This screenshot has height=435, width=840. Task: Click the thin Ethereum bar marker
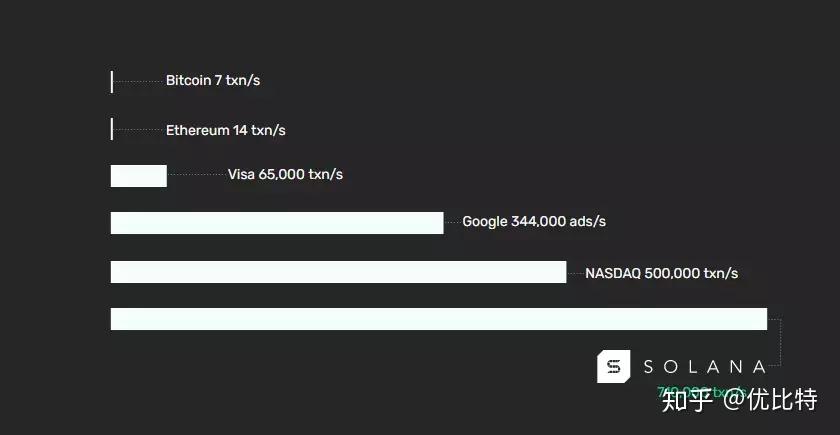[x=112, y=129]
